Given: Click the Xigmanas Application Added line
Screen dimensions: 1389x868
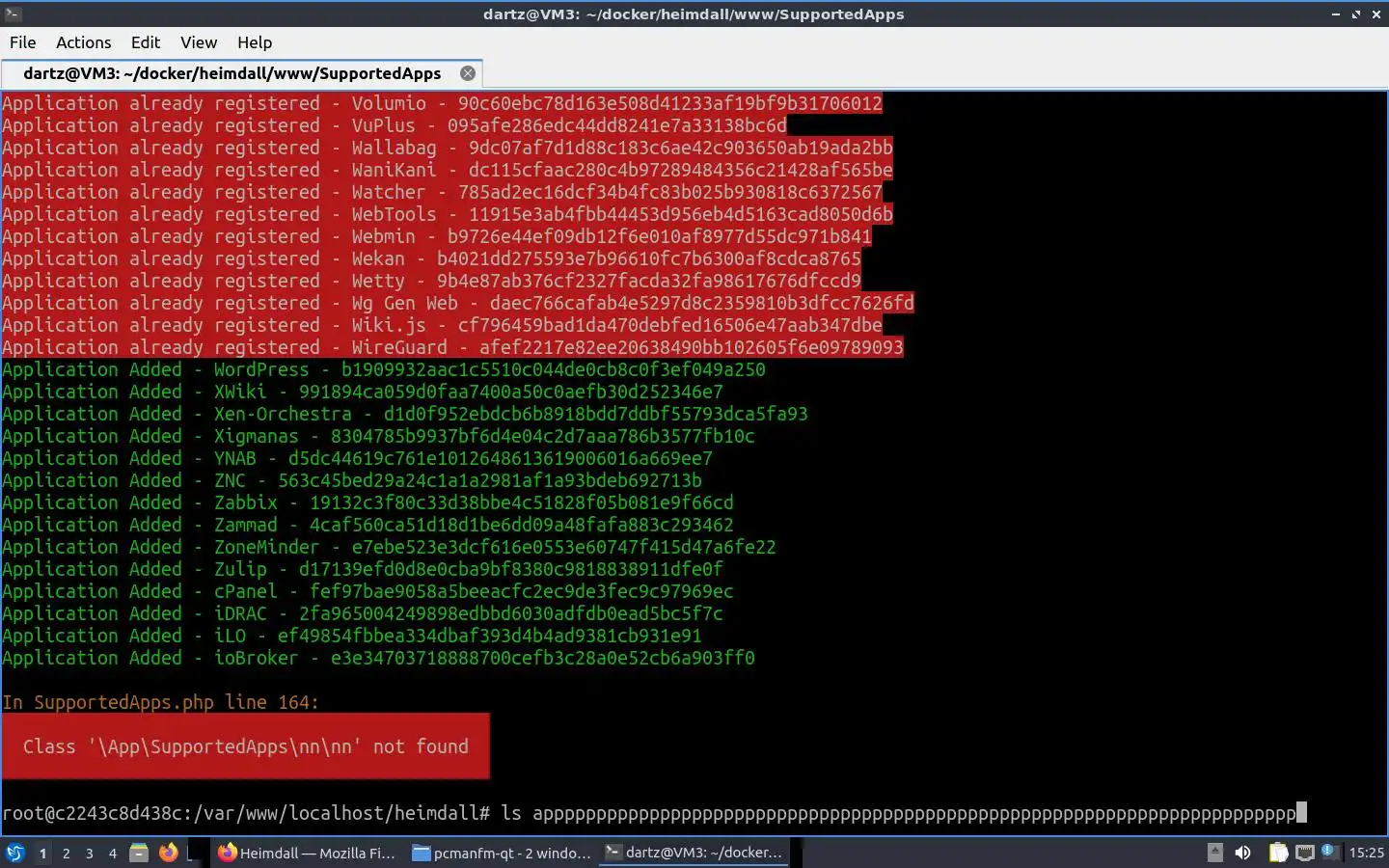Looking at the screenshot, I should coord(378,436).
